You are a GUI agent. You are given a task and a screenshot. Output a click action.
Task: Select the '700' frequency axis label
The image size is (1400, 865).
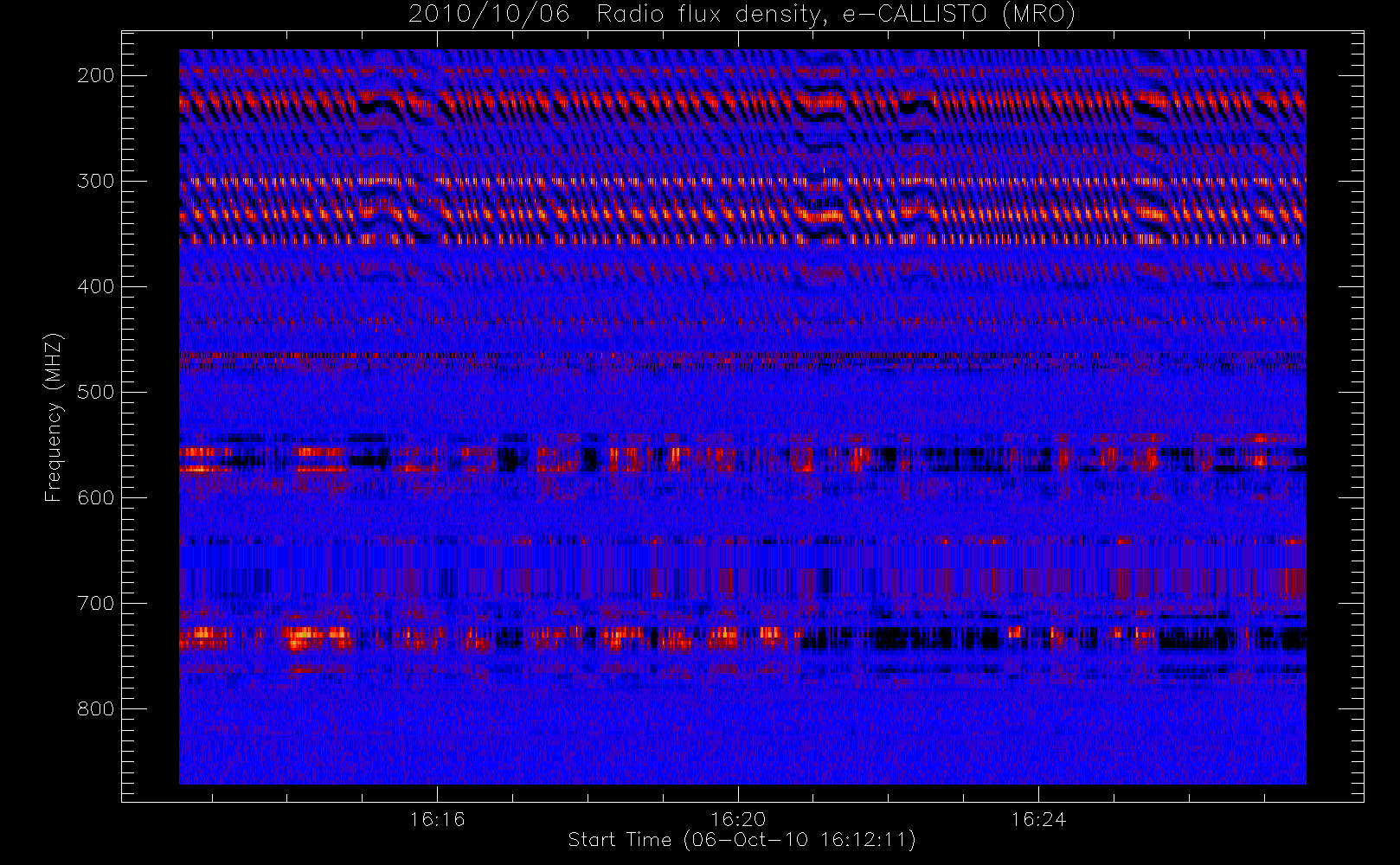tap(96, 603)
